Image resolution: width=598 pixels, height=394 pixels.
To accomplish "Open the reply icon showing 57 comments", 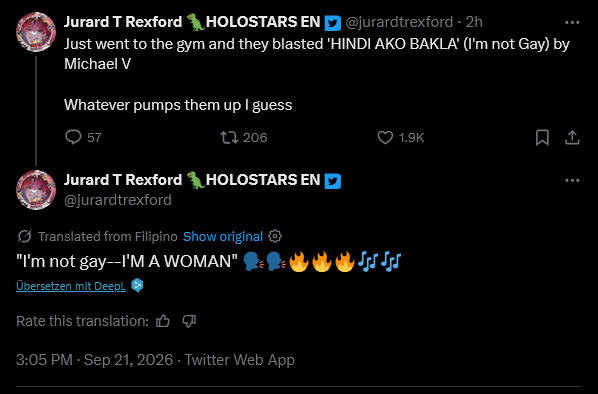I will [x=73, y=137].
